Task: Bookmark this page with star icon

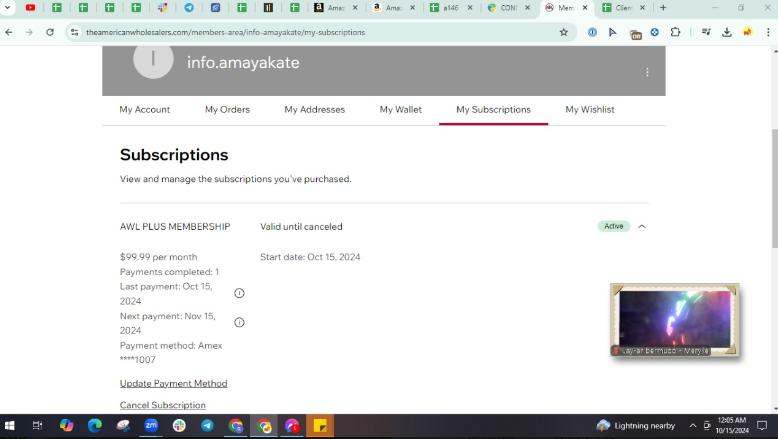Action: pyautogui.click(x=564, y=32)
